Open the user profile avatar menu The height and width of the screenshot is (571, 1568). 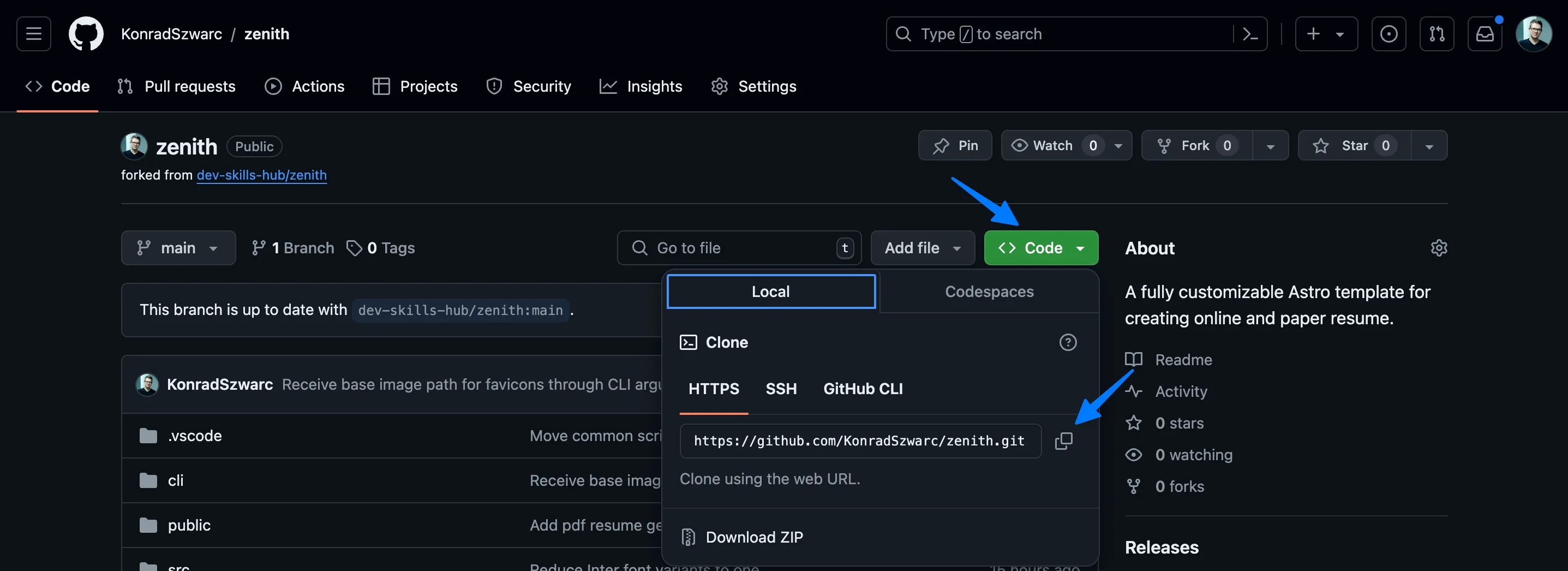click(x=1533, y=34)
